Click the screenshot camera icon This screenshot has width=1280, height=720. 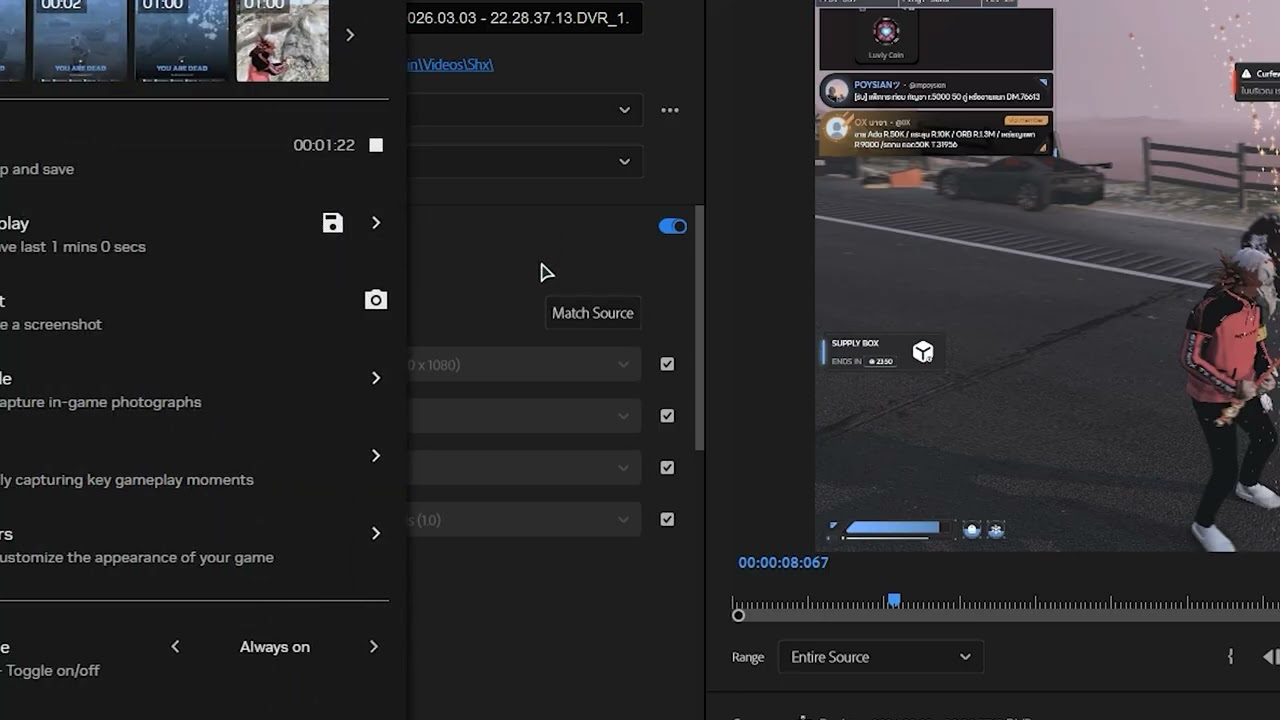click(376, 300)
